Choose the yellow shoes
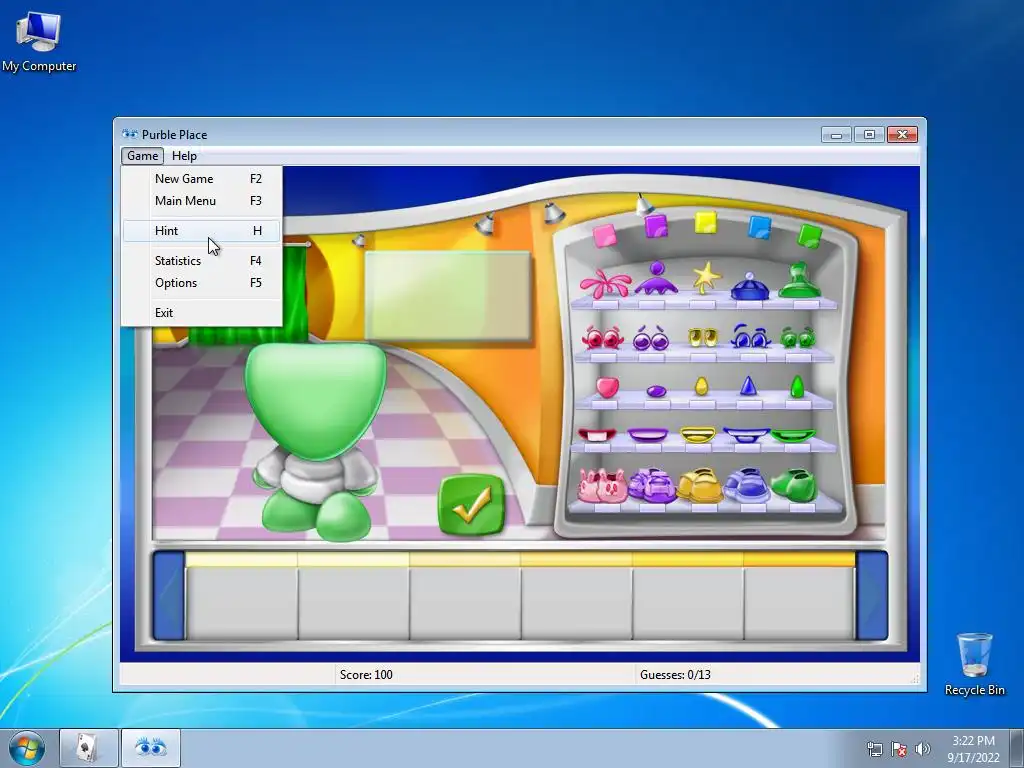This screenshot has height=768, width=1024. [699, 485]
